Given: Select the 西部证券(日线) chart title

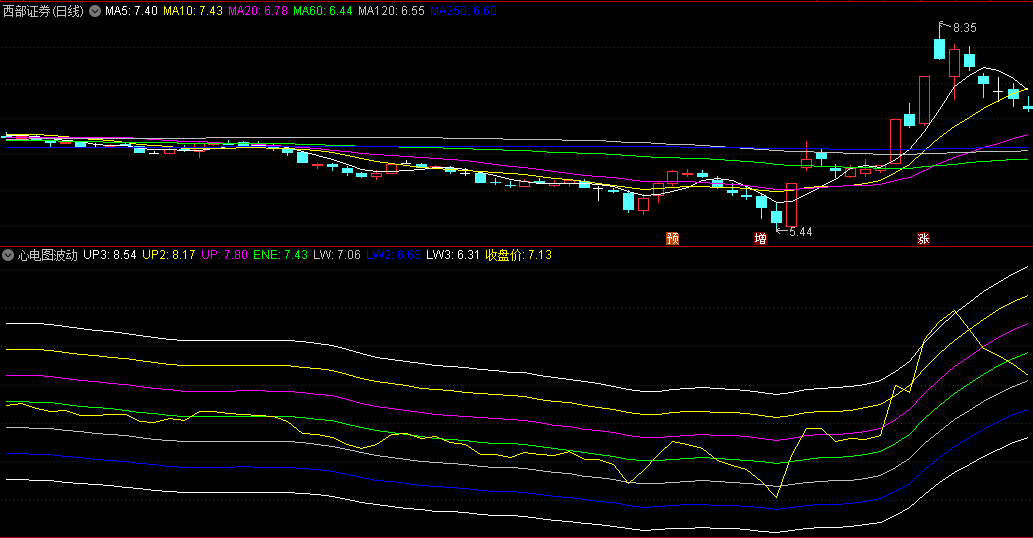Looking at the screenshot, I should click(x=43, y=11).
